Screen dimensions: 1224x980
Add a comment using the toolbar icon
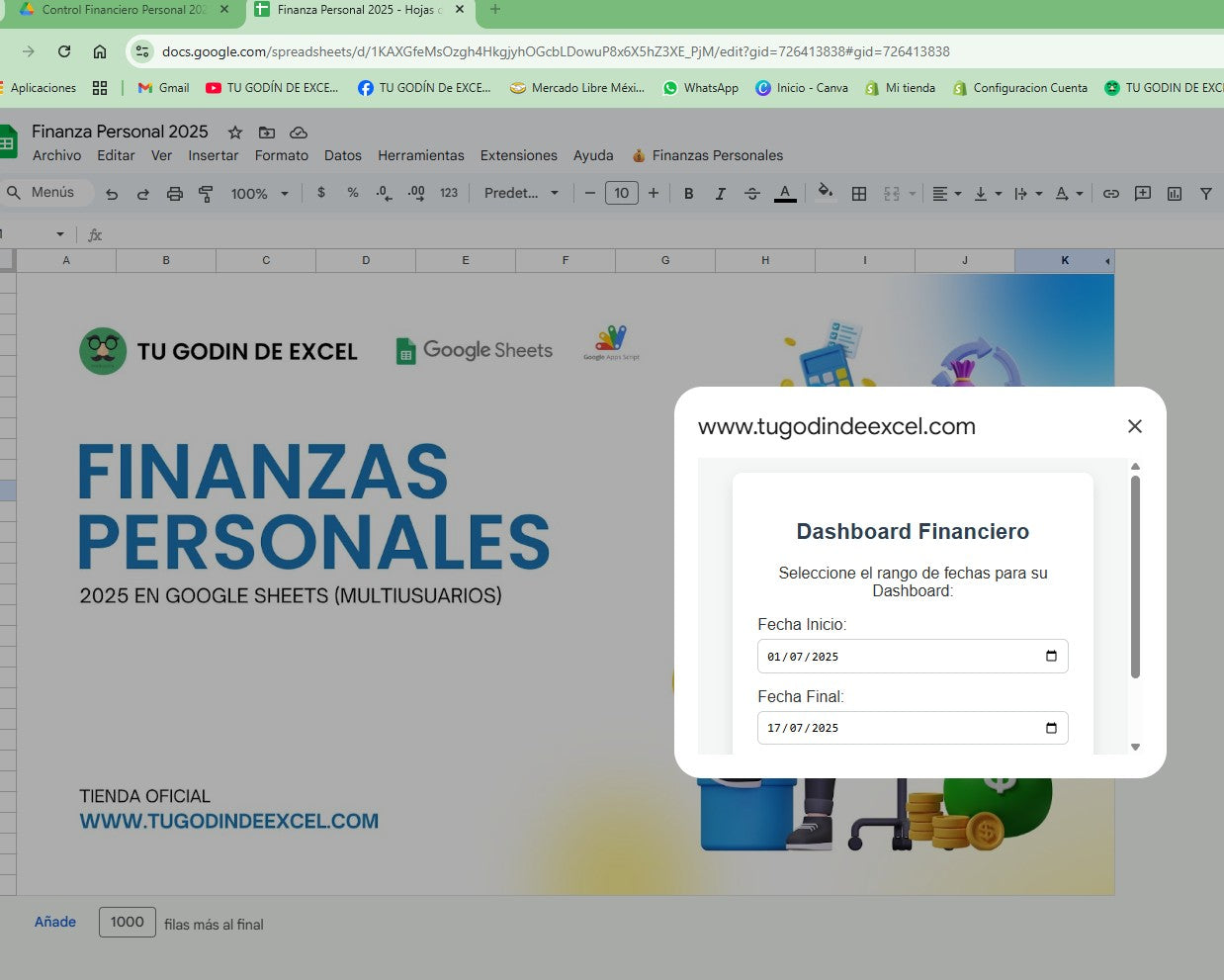pos(1143,194)
